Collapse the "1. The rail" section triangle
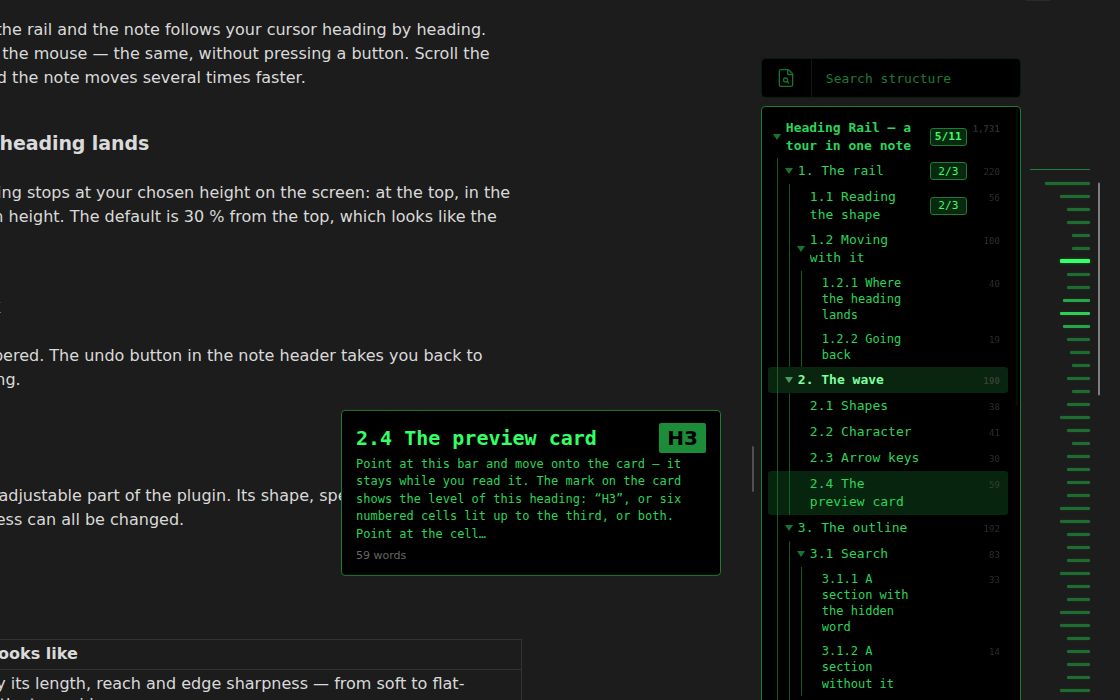 click(x=789, y=171)
